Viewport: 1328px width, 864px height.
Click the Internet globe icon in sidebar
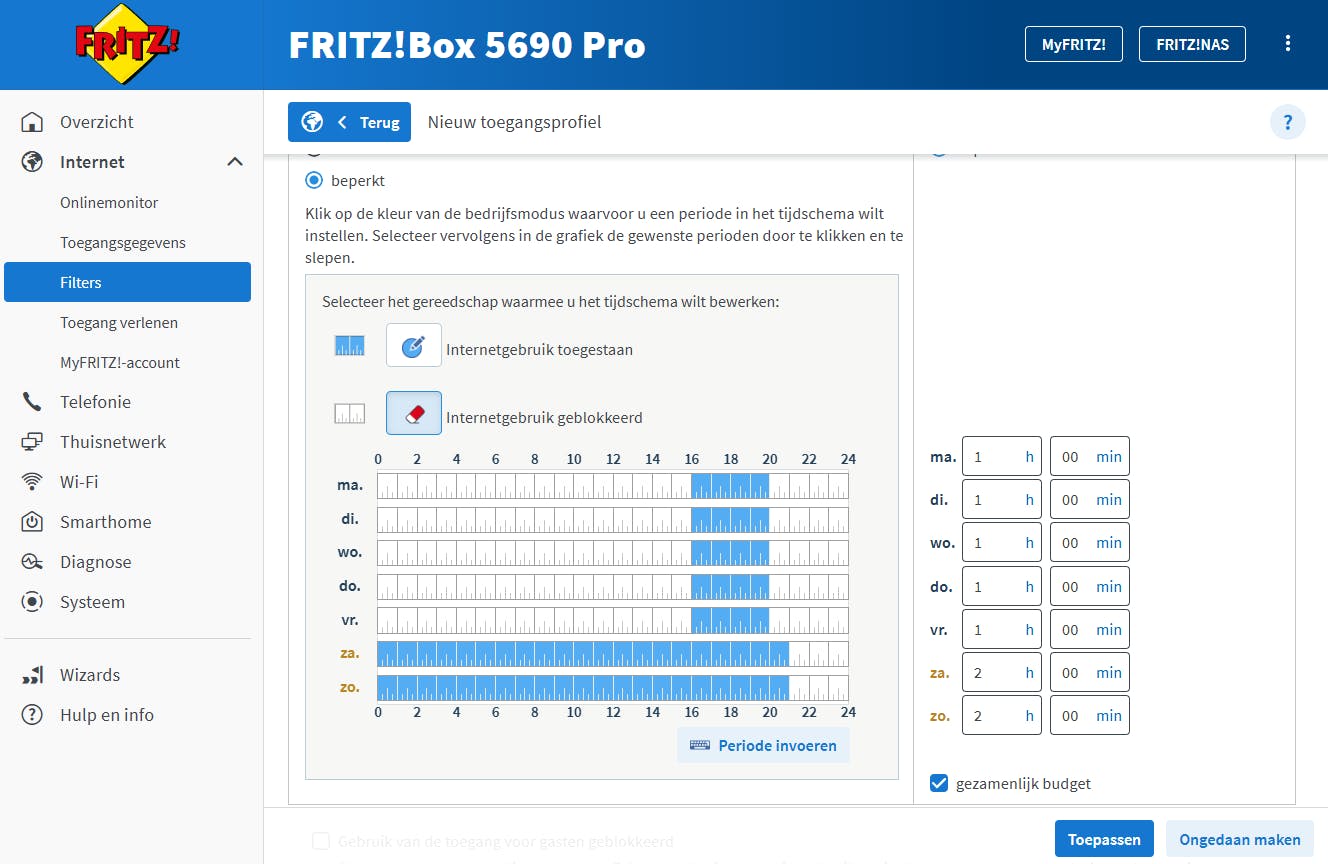coord(32,162)
